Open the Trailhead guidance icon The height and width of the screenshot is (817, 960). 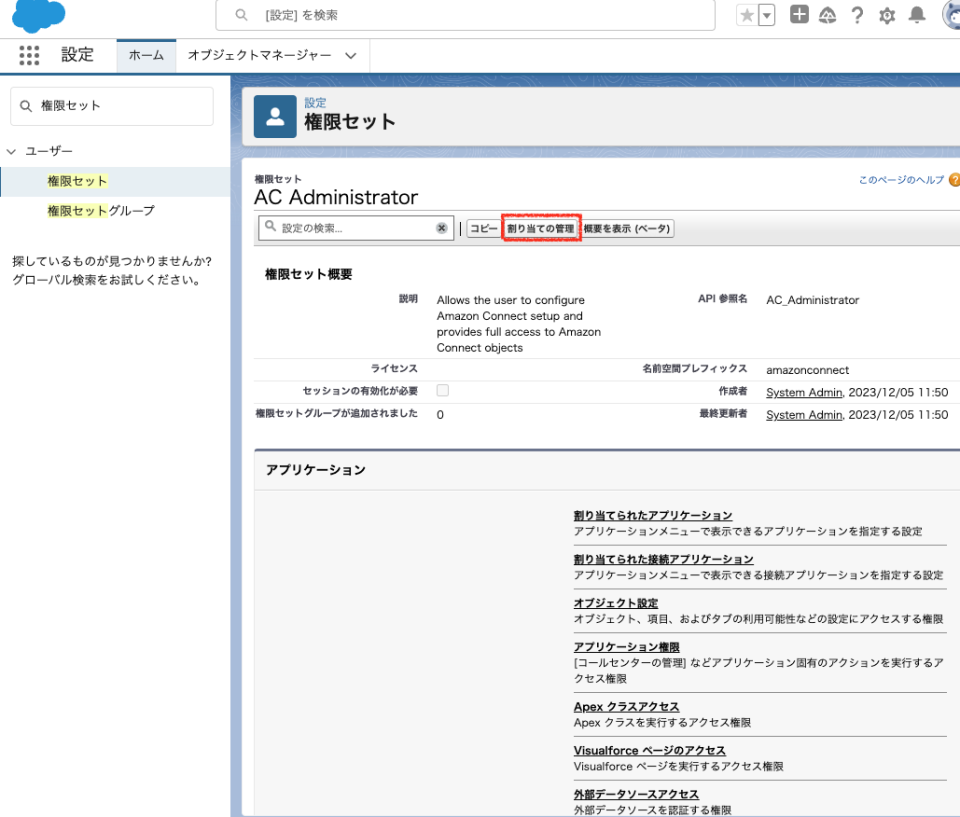coord(827,15)
